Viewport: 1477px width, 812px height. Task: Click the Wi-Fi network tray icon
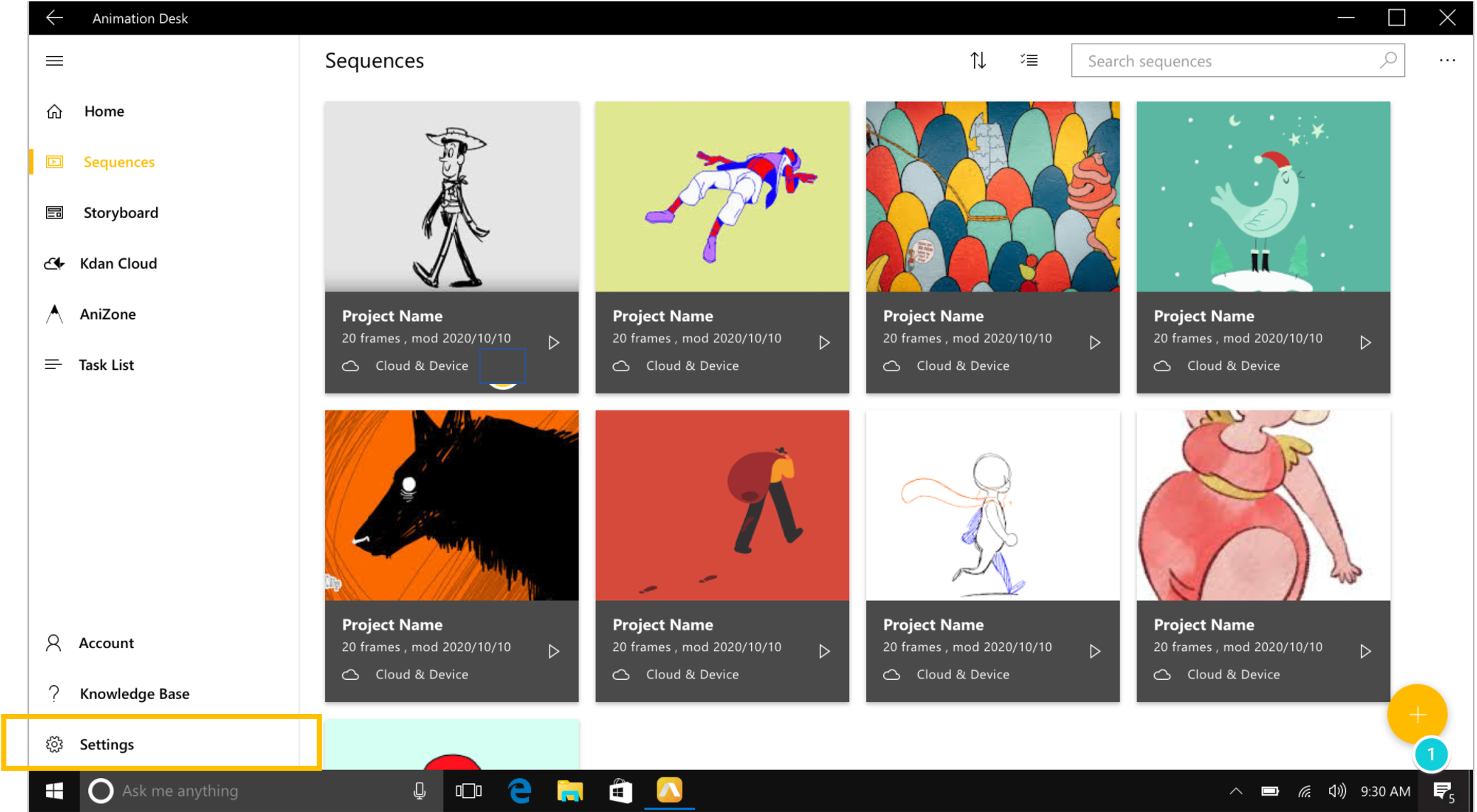click(x=1304, y=792)
